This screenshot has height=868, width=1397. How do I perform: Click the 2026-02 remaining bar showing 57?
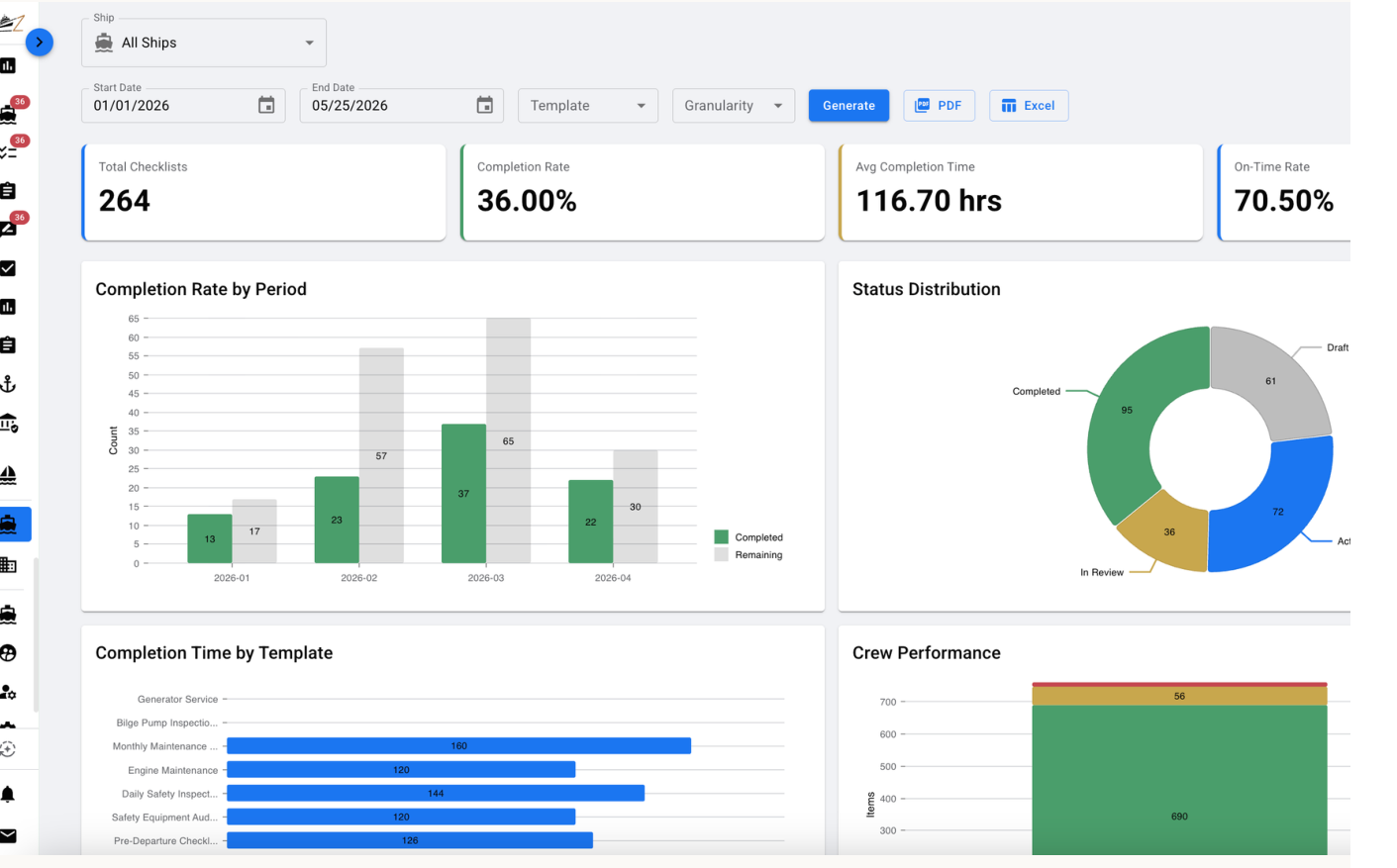[x=381, y=455]
